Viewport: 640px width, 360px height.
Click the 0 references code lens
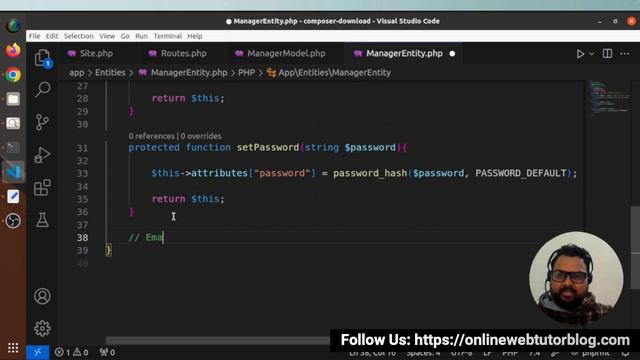pyautogui.click(x=151, y=136)
